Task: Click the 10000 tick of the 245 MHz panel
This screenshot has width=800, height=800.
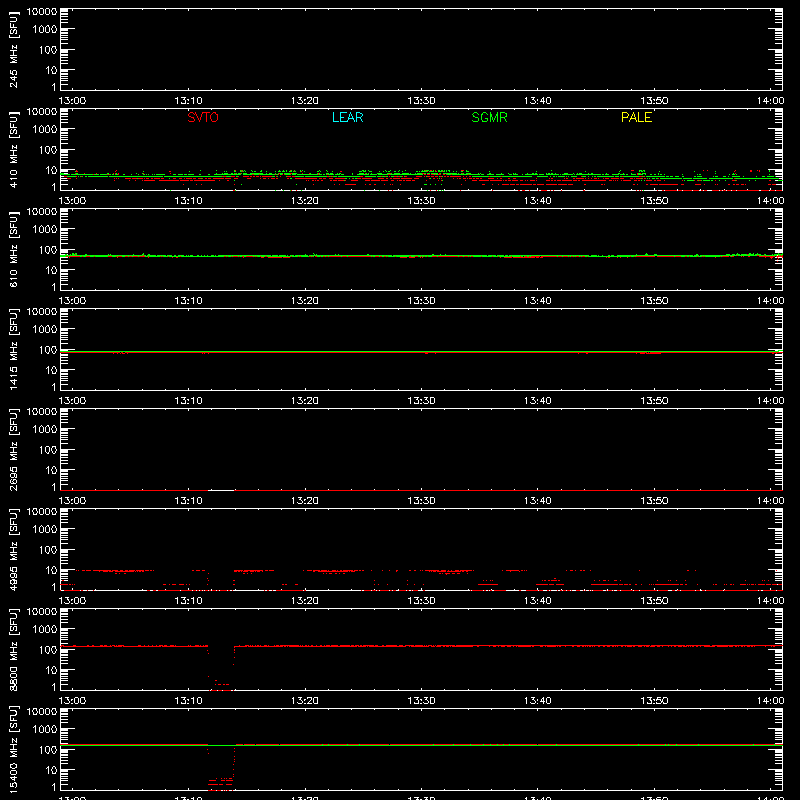Action: (x=42, y=12)
